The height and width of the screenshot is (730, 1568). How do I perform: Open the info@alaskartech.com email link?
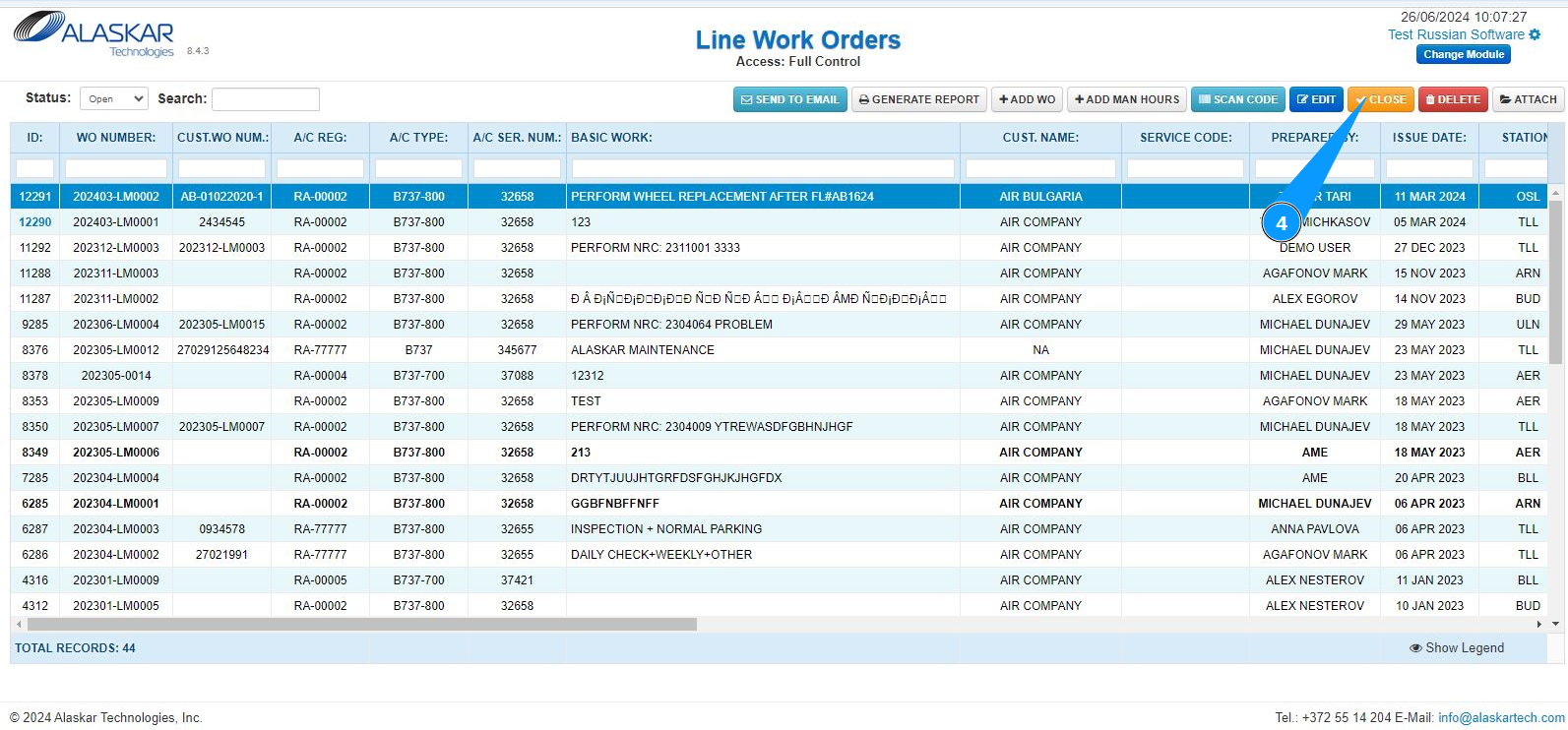[1501, 718]
